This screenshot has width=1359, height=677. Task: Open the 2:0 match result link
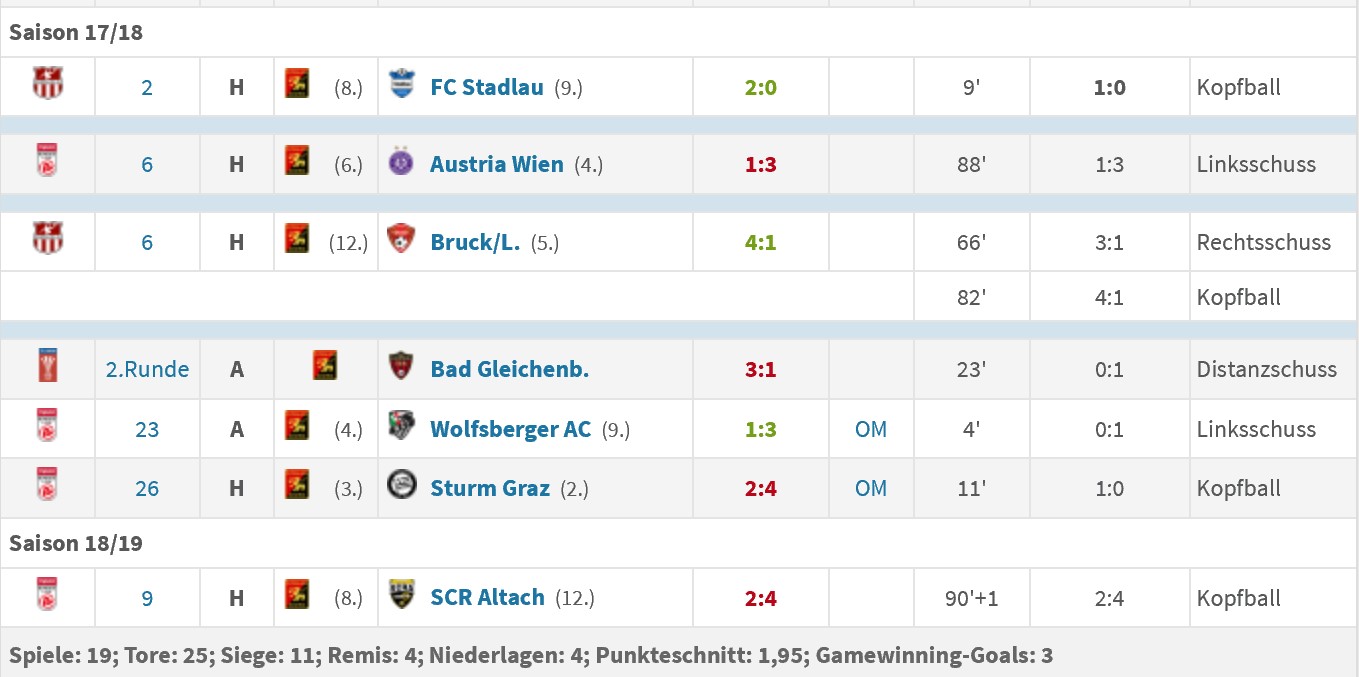pos(761,87)
